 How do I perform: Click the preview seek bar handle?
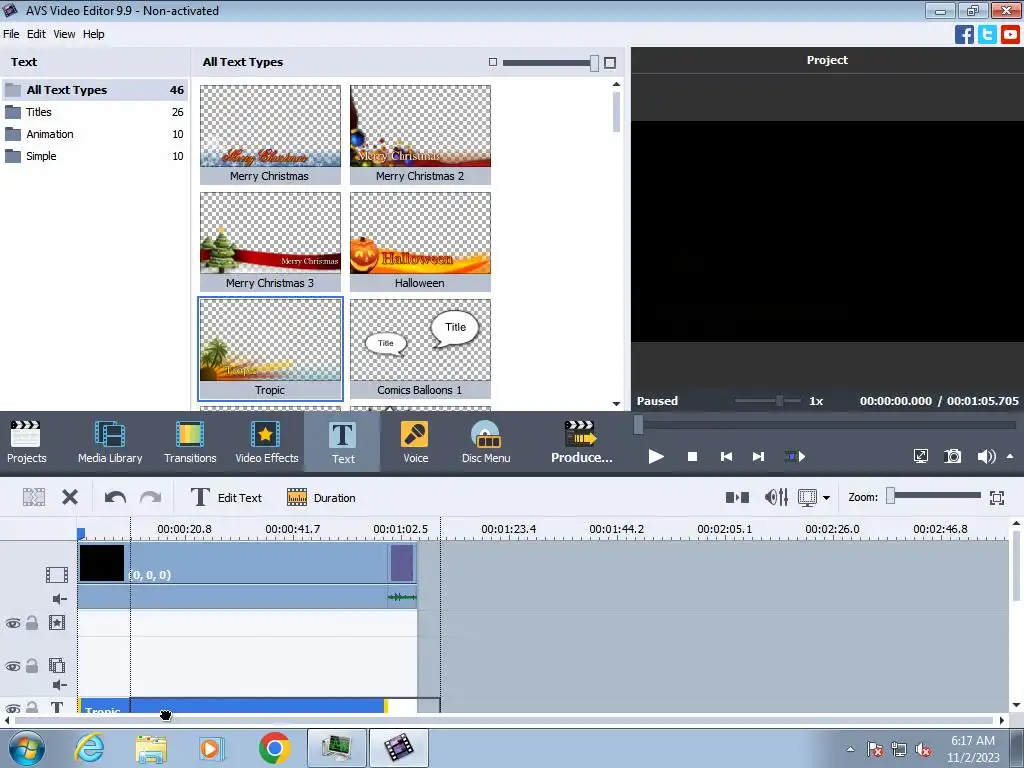[638, 424]
